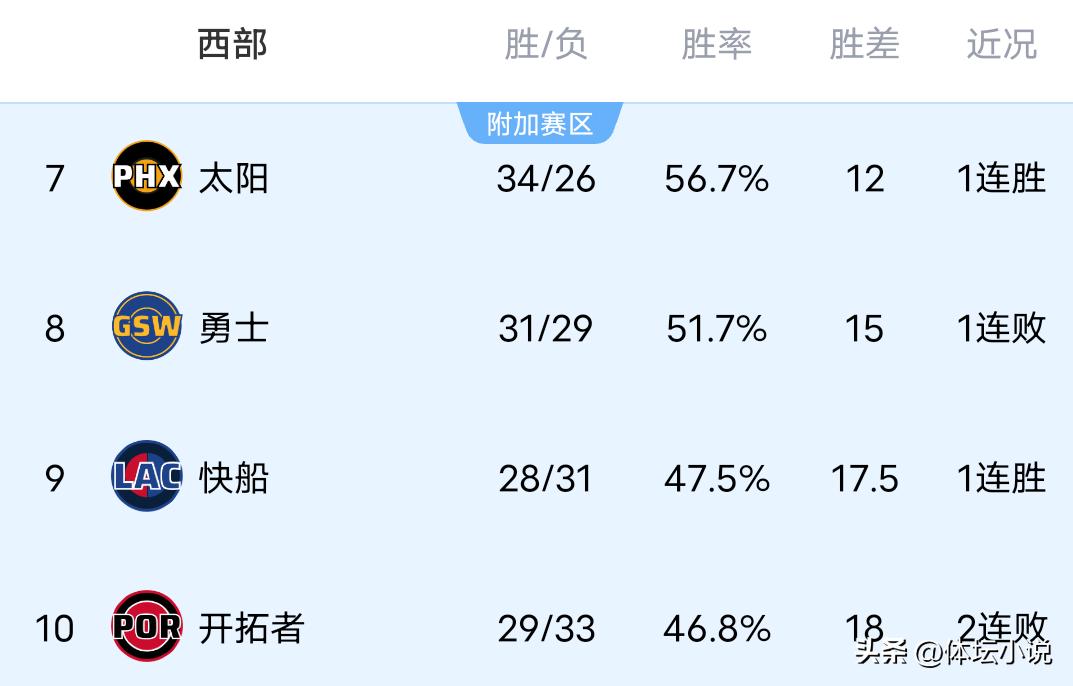This screenshot has width=1073, height=686.
Task: Tap the 附加赛区 play-in zone badge
Action: (x=540, y=124)
